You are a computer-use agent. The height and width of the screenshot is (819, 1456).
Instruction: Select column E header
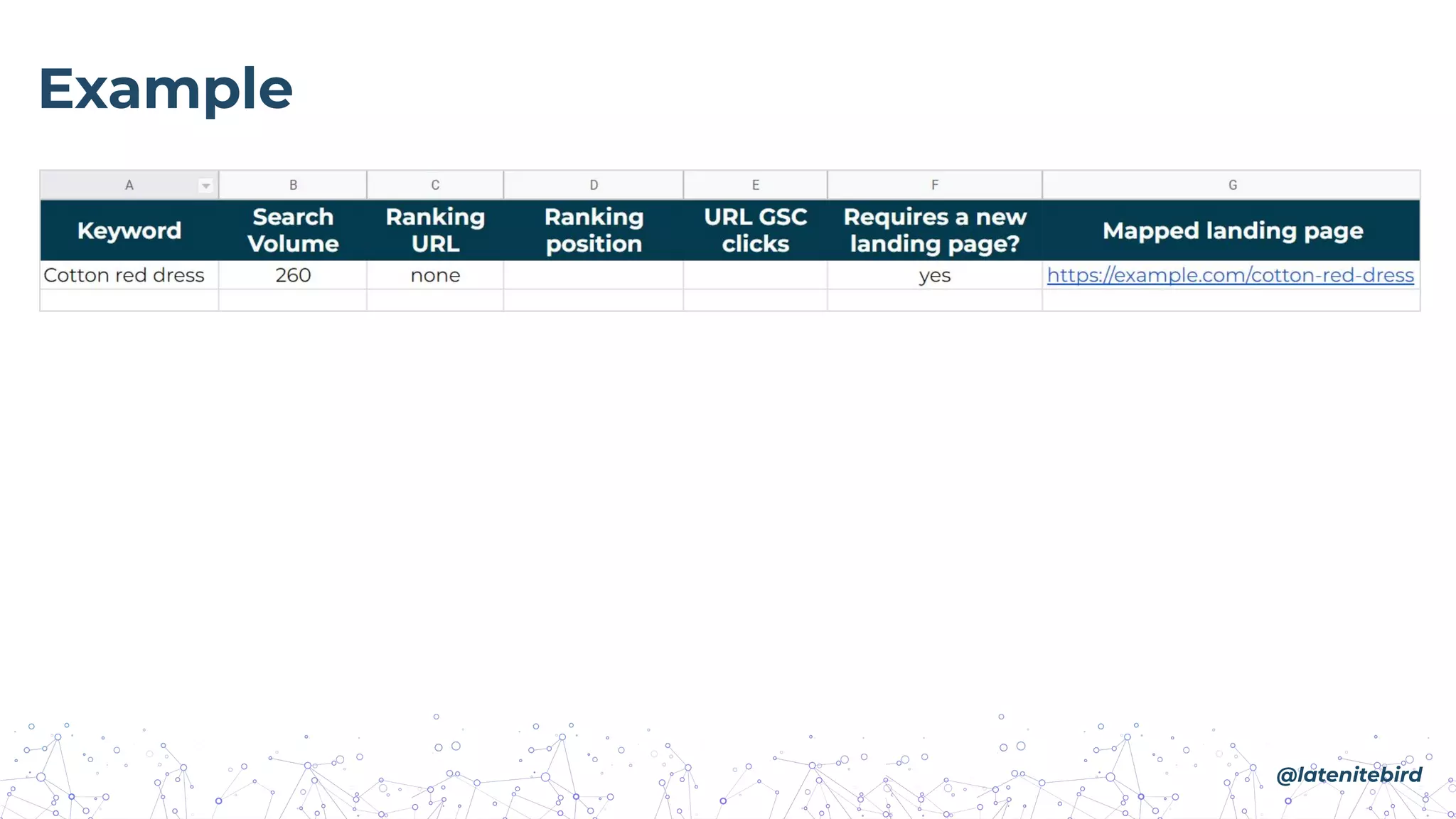point(755,185)
